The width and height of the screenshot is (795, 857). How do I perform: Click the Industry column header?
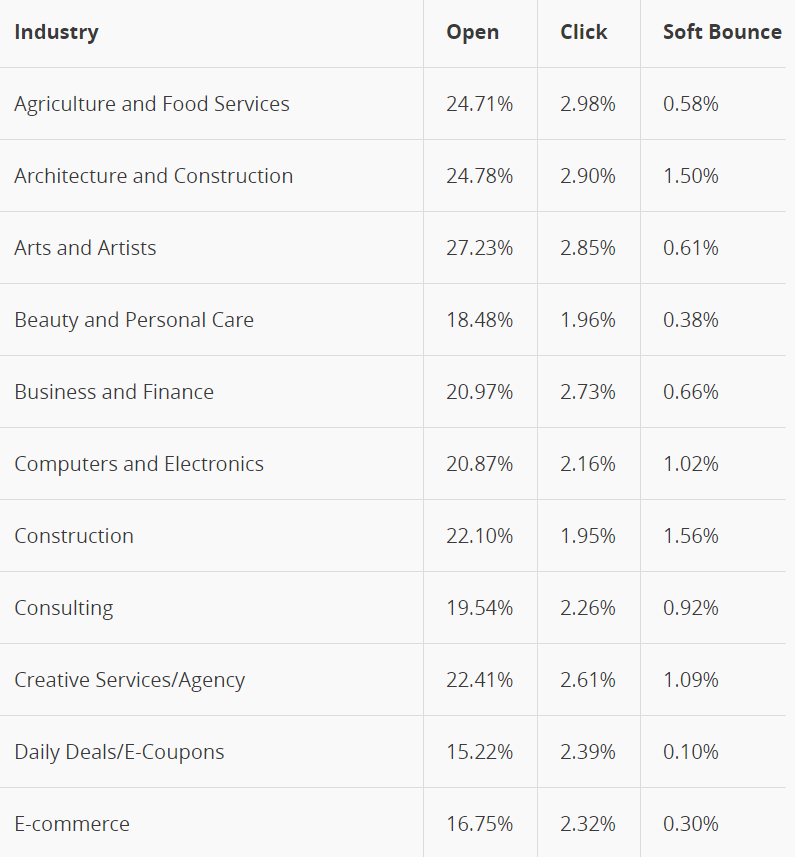click(x=56, y=32)
